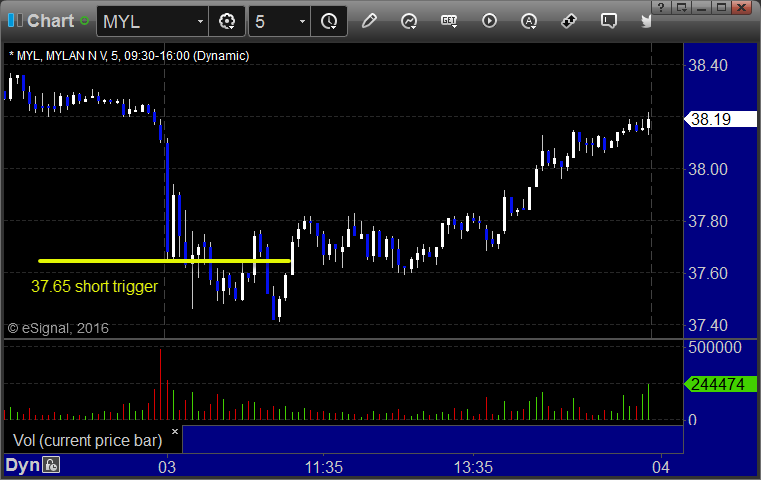The height and width of the screenshot is (480, 761).
Task: Click the 37.40 price axis label
Action: point(708,325)
